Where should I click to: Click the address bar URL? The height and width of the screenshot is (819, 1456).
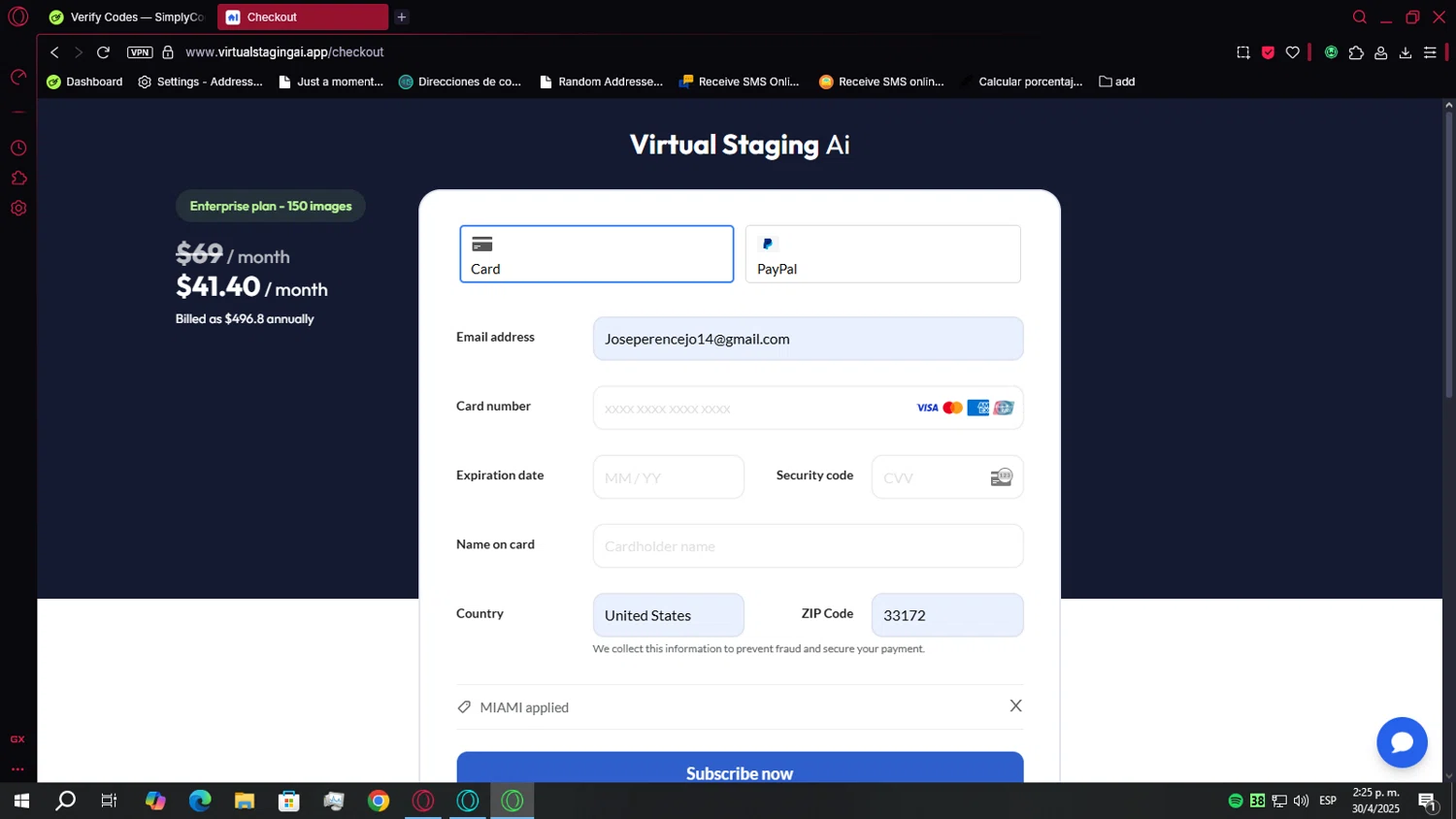pos(284,52)
